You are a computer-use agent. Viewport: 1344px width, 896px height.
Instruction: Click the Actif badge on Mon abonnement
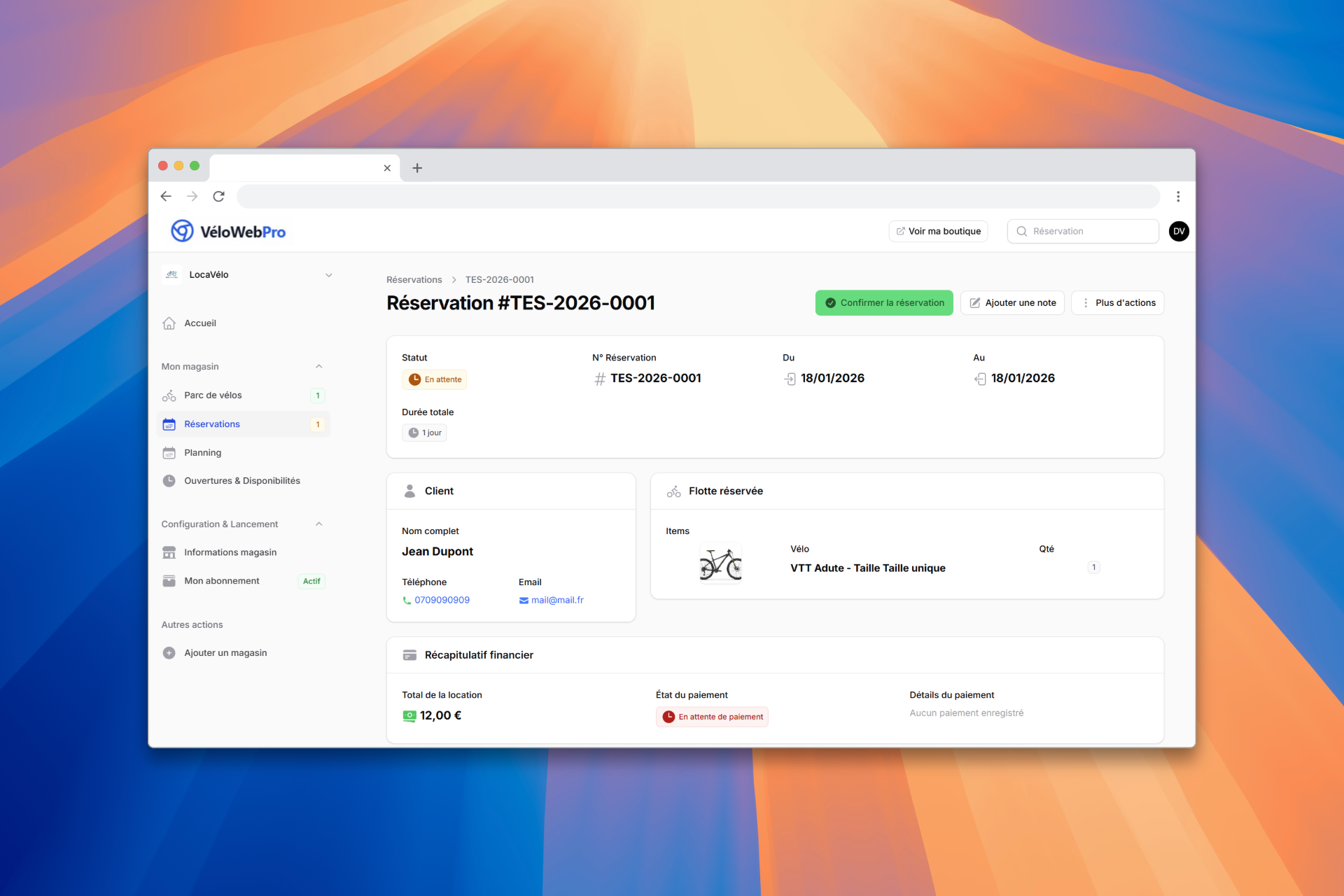pos(311,581)
